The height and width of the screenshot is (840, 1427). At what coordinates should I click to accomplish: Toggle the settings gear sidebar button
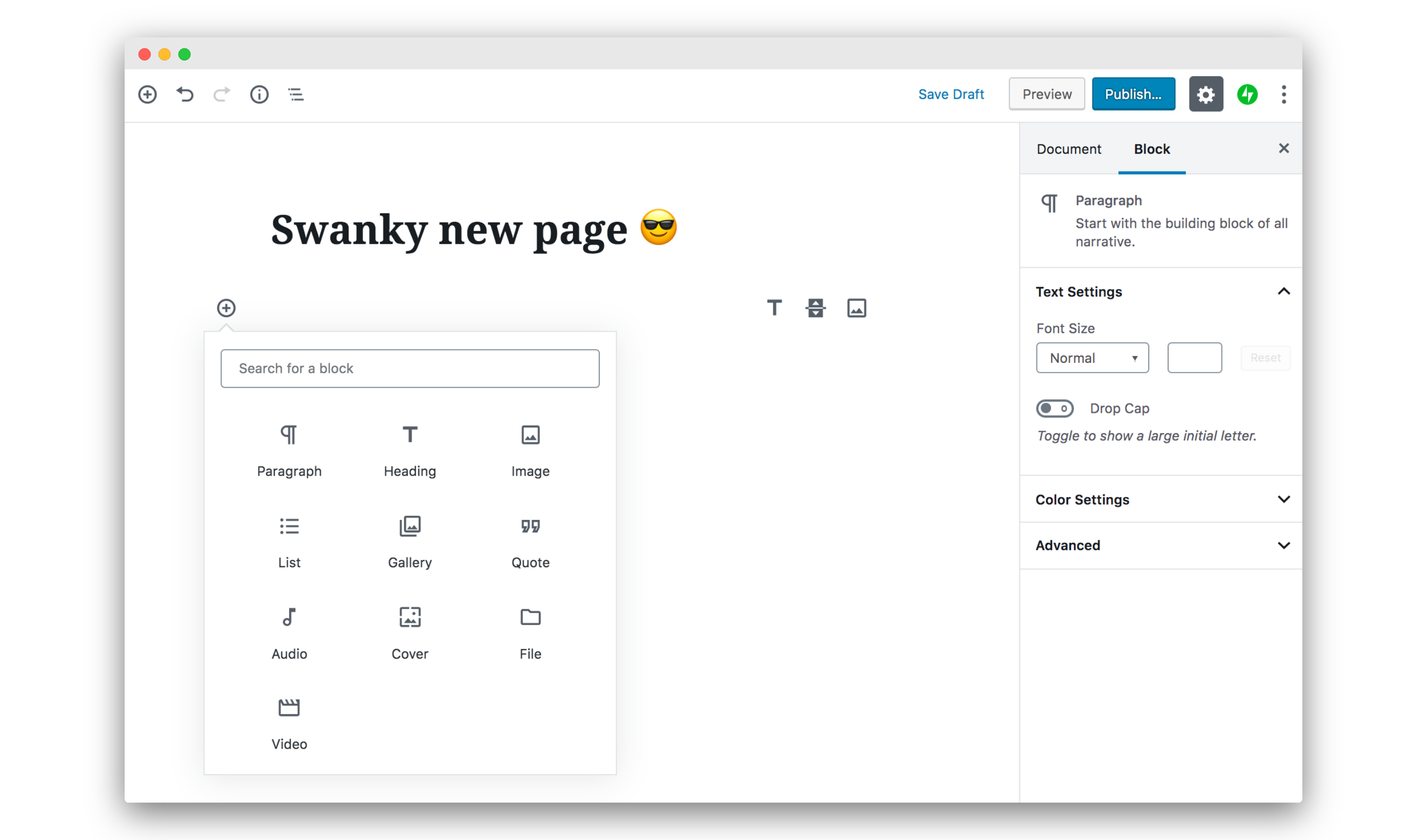(1206, 94)
